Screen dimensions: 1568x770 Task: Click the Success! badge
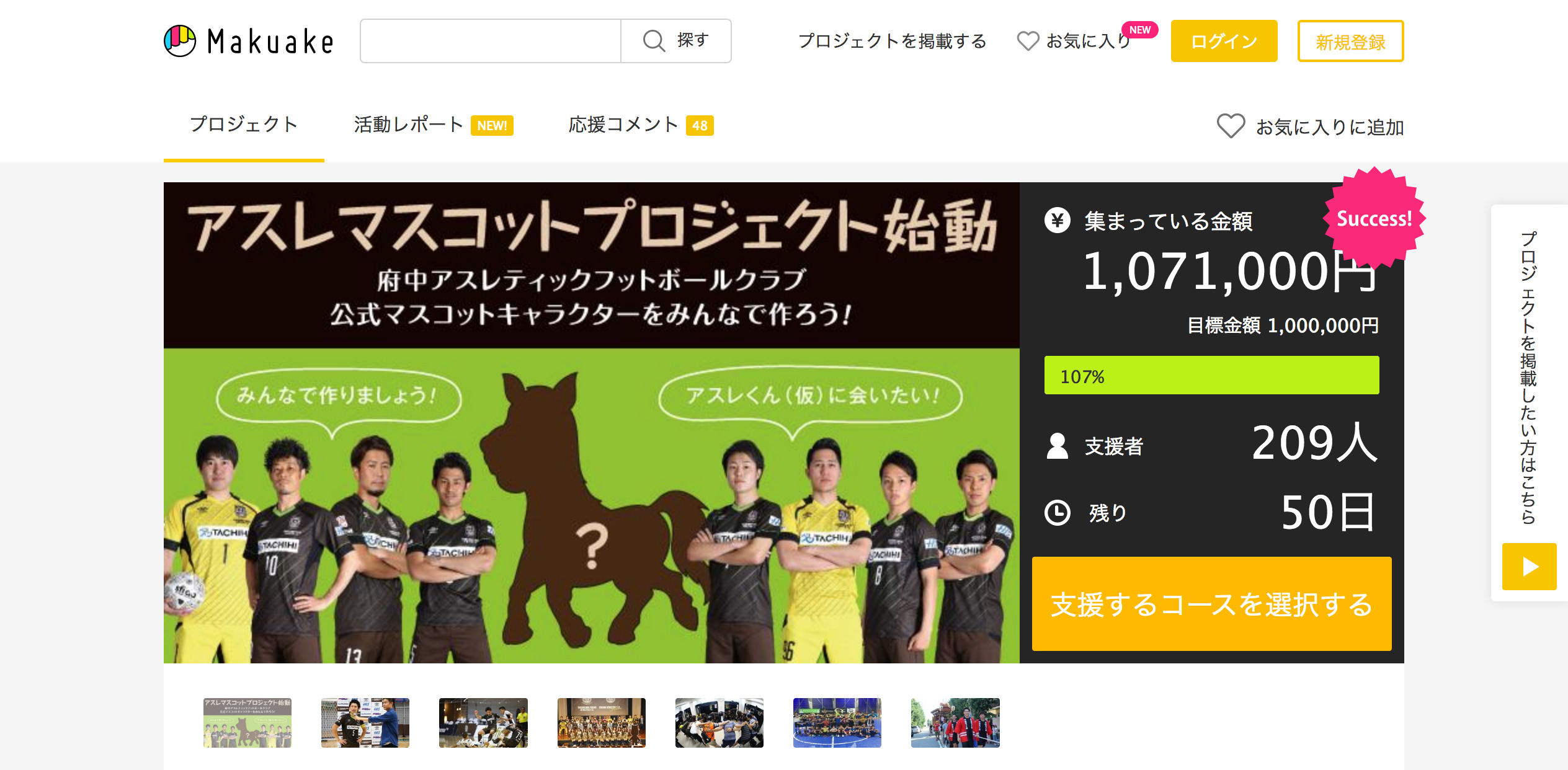(x=1374, y=218)
